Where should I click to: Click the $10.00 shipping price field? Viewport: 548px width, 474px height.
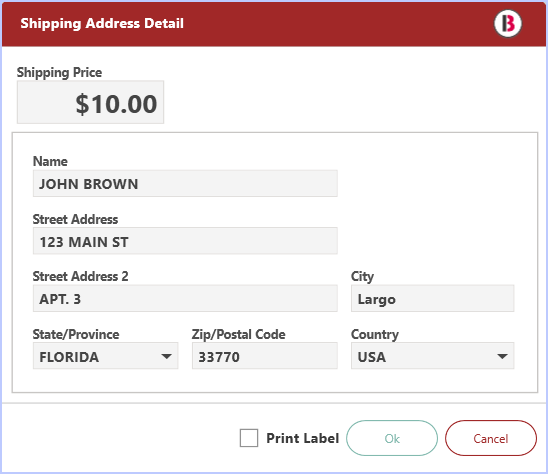pyautogui.click(x=91, y=102)
